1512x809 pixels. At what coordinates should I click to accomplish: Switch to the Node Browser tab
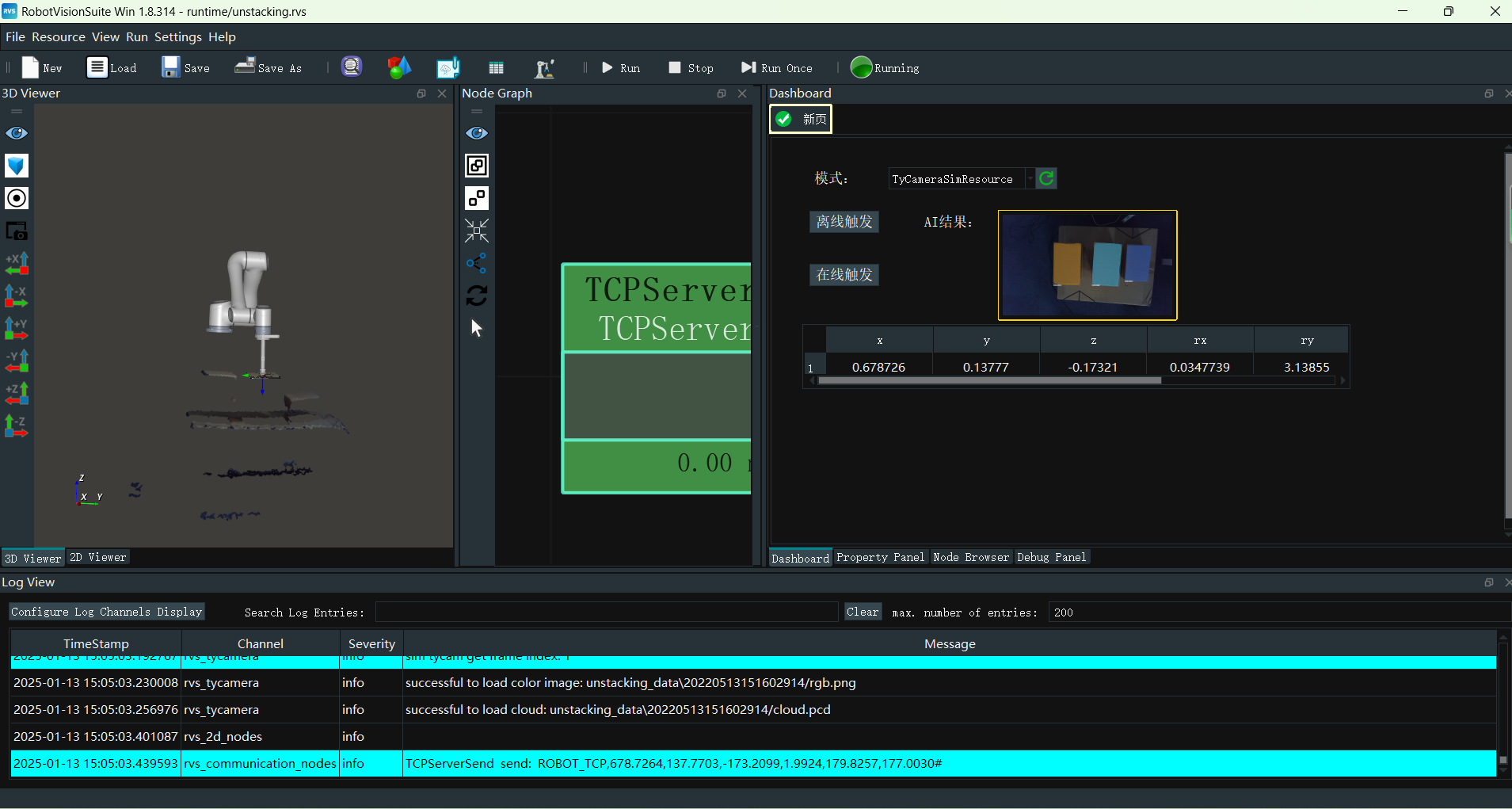pyautogui.click(x=971, y=557)
